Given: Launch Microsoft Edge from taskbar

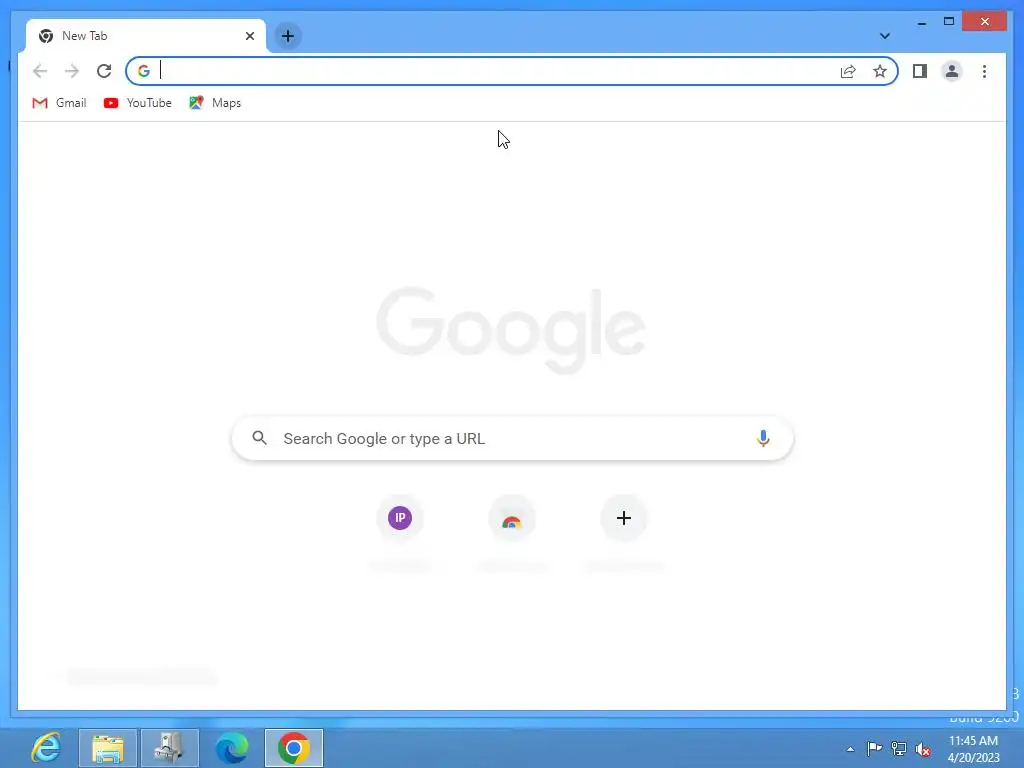Looking at the screenshot, I should click(x=232, y=748).
